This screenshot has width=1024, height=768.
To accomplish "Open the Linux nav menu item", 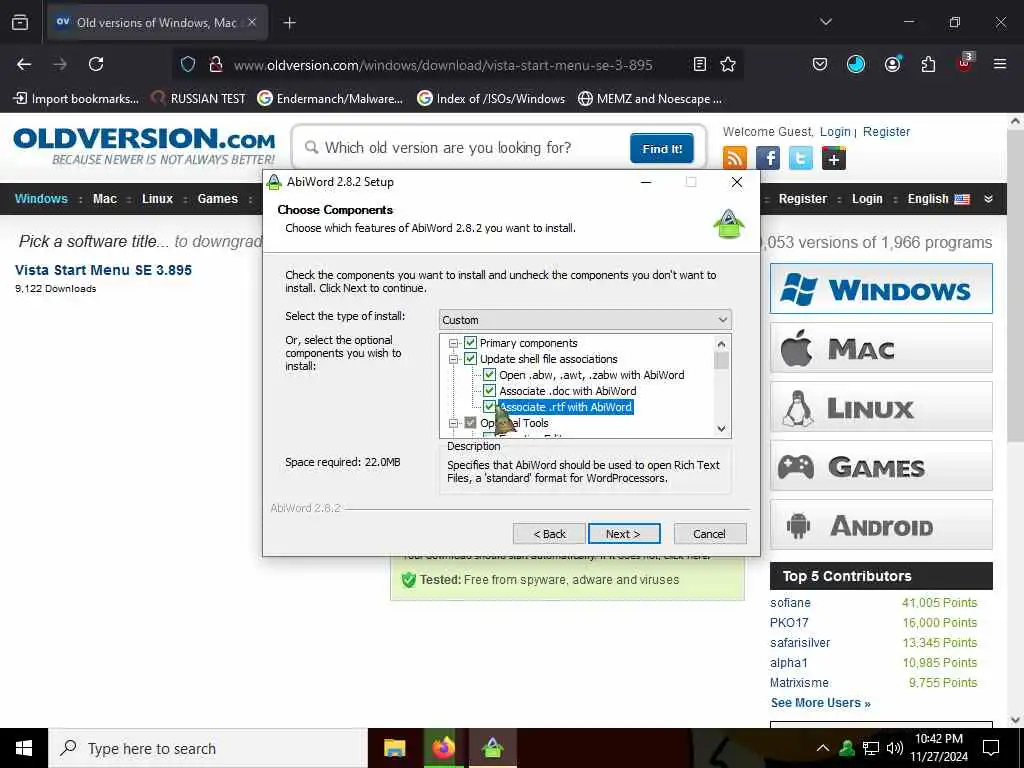I will [x=157, y=199].
